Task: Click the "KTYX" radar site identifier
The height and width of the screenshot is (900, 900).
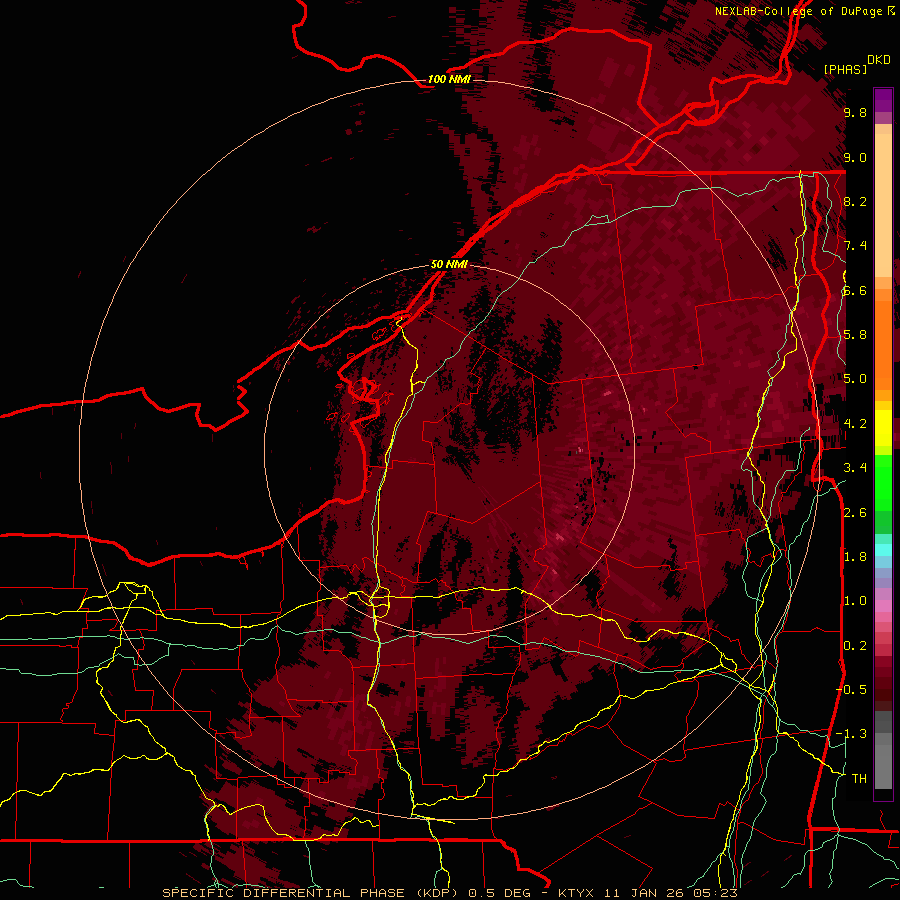Action: point(575,893)
